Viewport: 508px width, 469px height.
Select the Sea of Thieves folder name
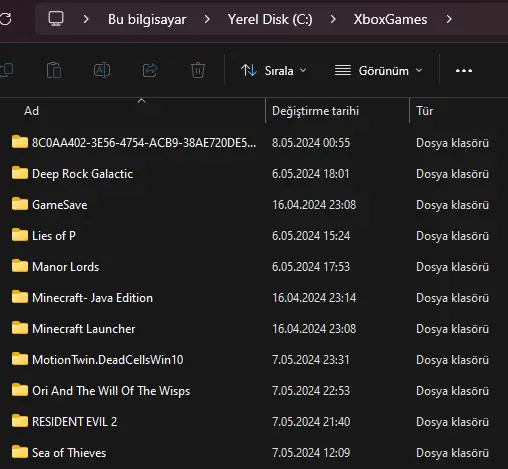[x=69, y=453]
